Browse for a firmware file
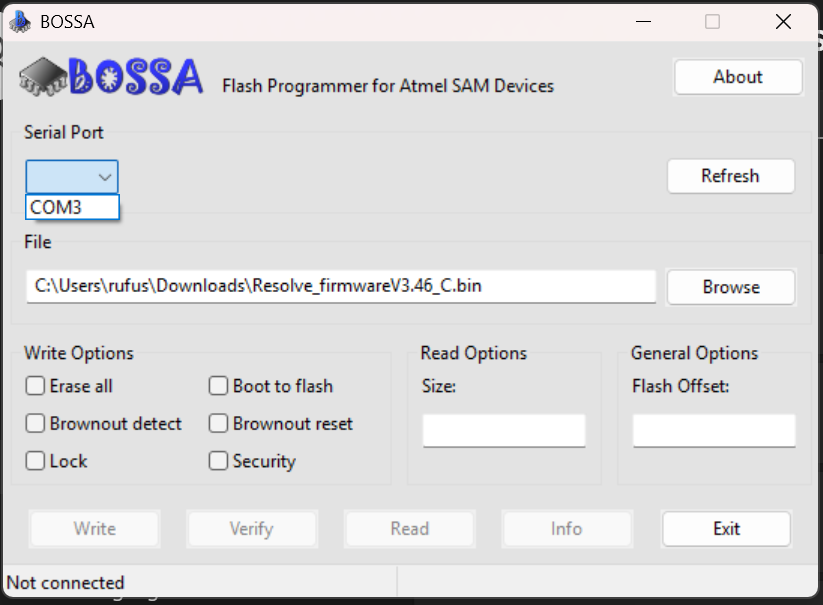 tap(730, 287)
